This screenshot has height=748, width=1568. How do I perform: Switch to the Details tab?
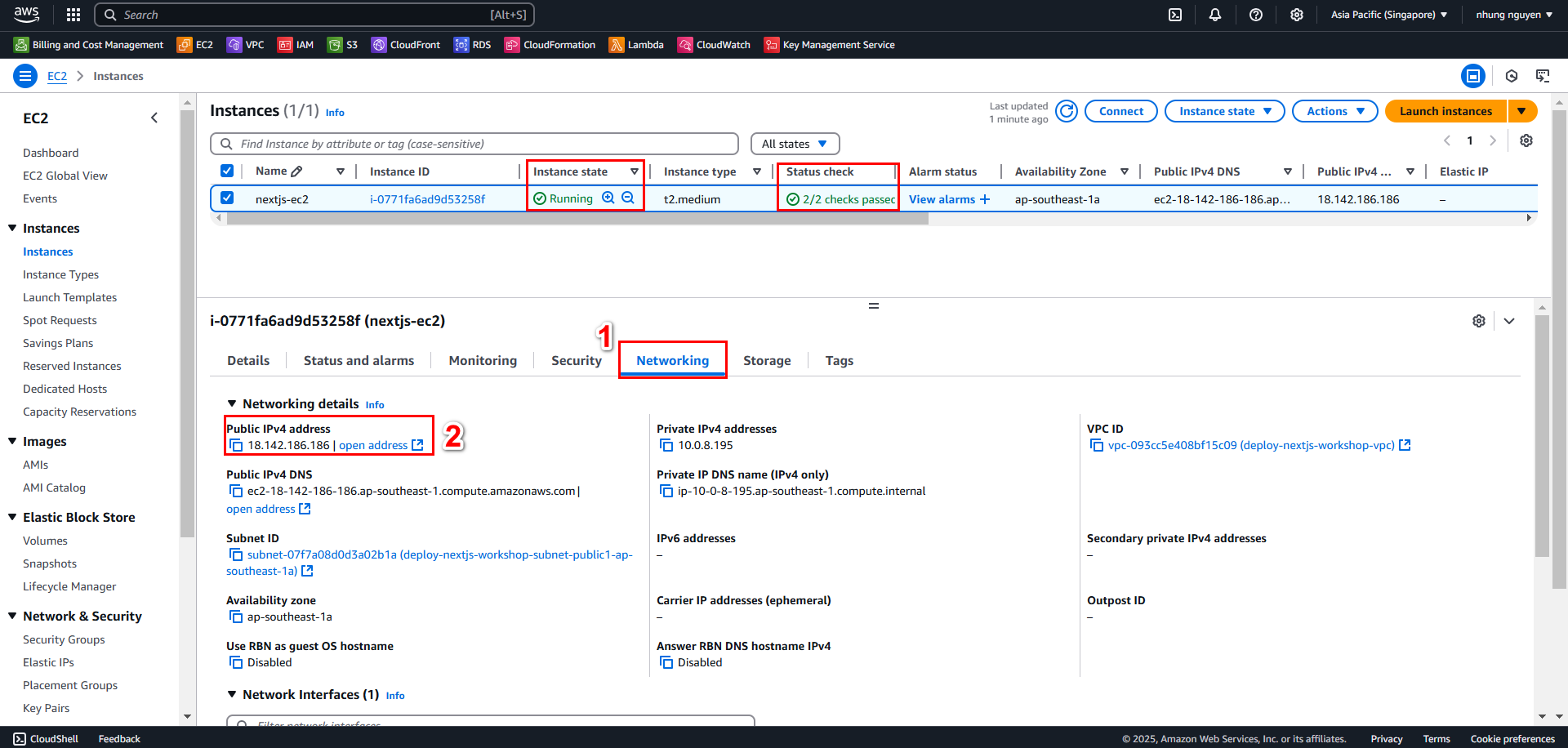coord(248,360)
